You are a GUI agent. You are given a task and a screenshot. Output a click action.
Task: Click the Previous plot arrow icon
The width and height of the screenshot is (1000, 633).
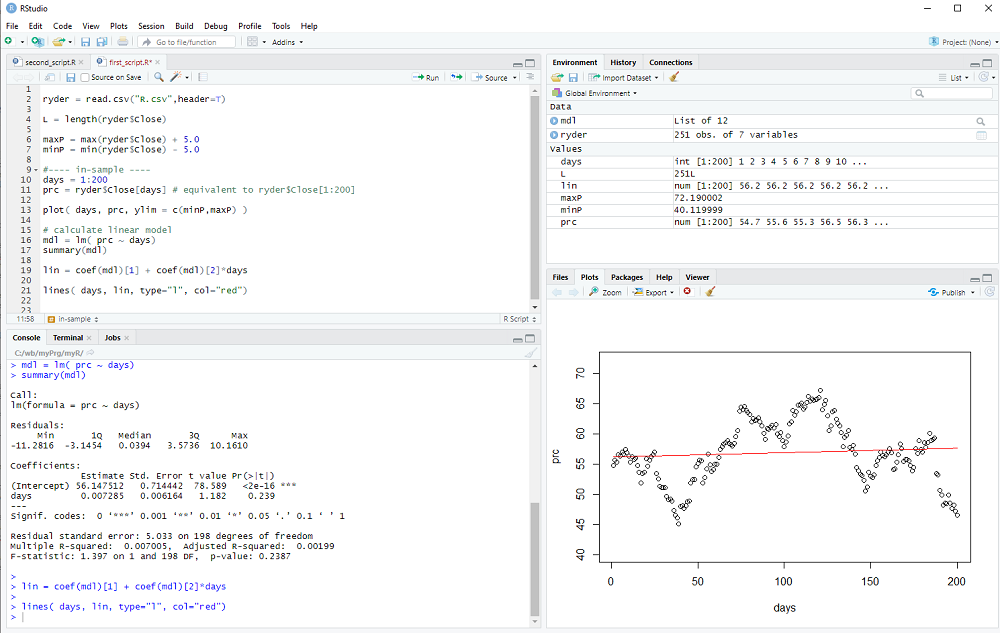(557, 292)
